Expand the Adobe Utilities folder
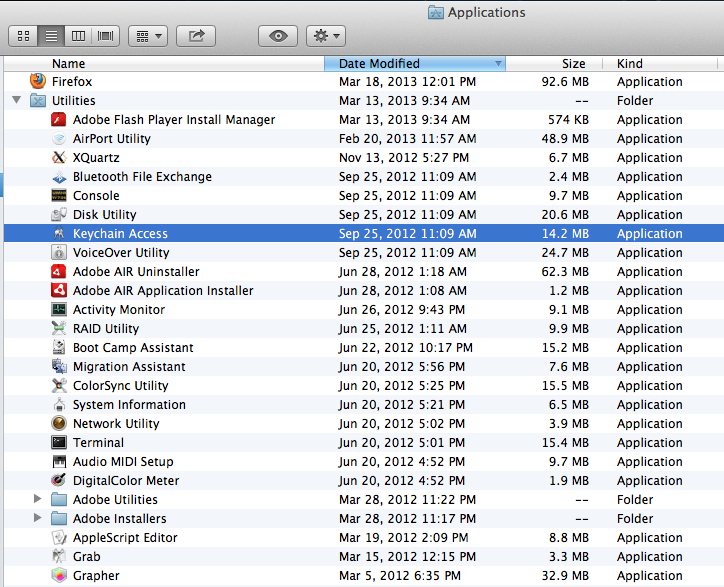This screenshot has width=724, height=587. point(37,499)
